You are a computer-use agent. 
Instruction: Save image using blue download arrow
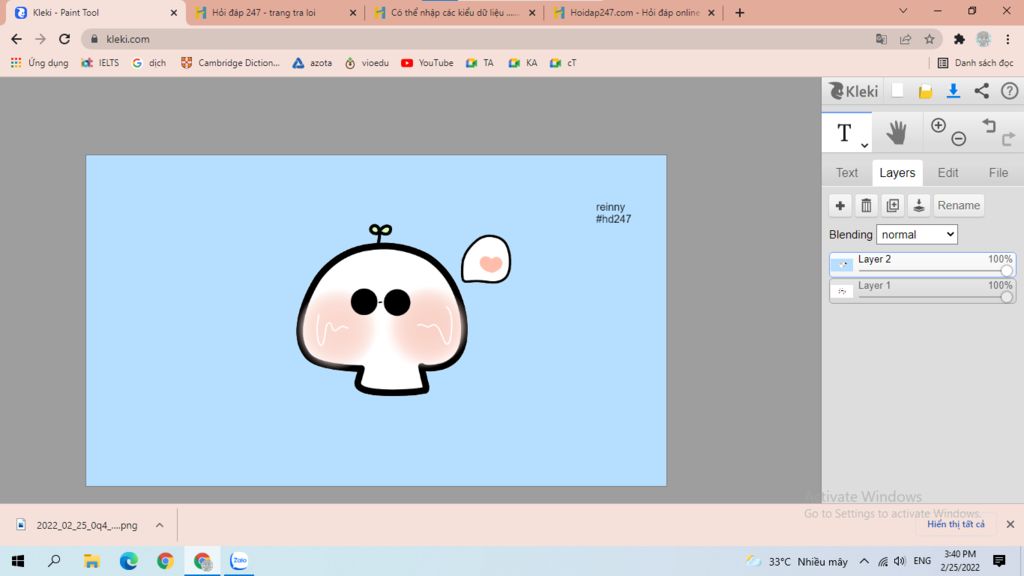(x=953, y=91)
